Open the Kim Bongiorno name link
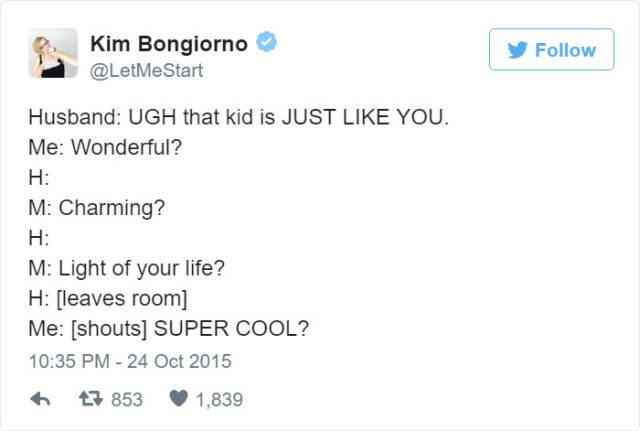640x431 pixels. (x=169, y=43)
